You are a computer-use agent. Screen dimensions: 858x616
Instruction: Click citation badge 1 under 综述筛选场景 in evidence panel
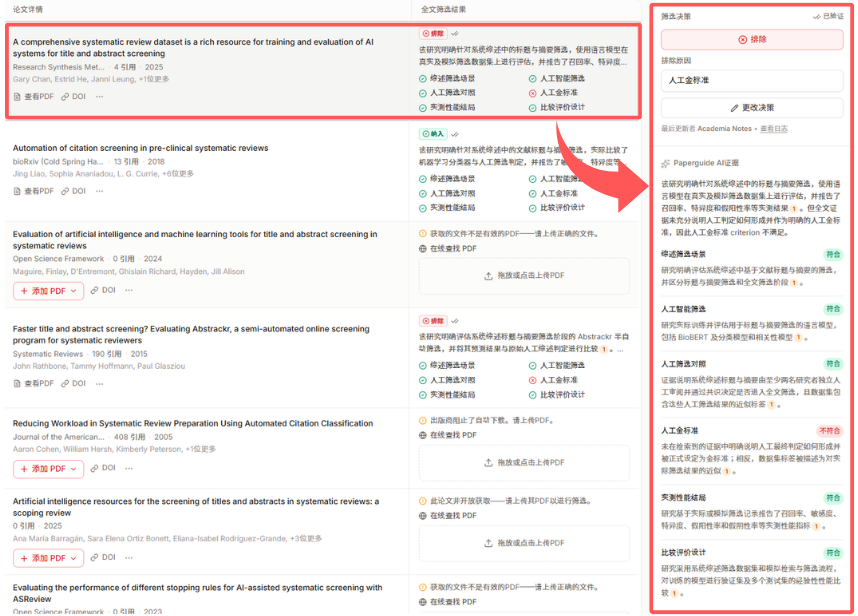pos(793,283)
